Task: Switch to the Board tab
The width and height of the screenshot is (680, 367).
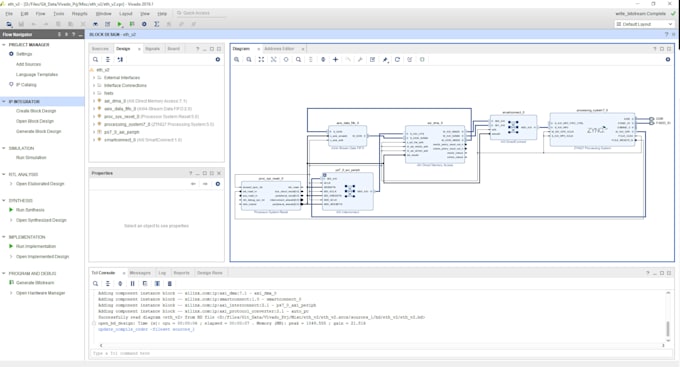Action: coord(173,49)
